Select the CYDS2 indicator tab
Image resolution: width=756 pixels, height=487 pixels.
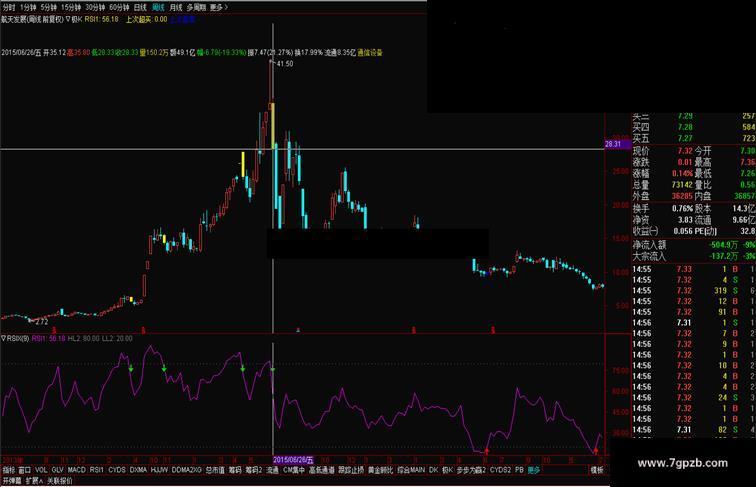click(x=500, y=470)
